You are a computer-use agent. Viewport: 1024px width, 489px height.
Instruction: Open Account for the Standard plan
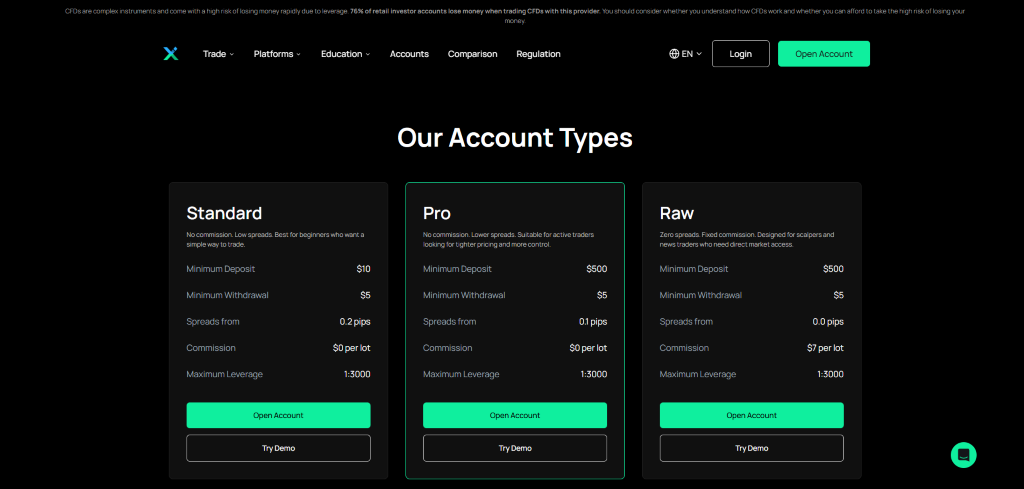tap(278, 415)
